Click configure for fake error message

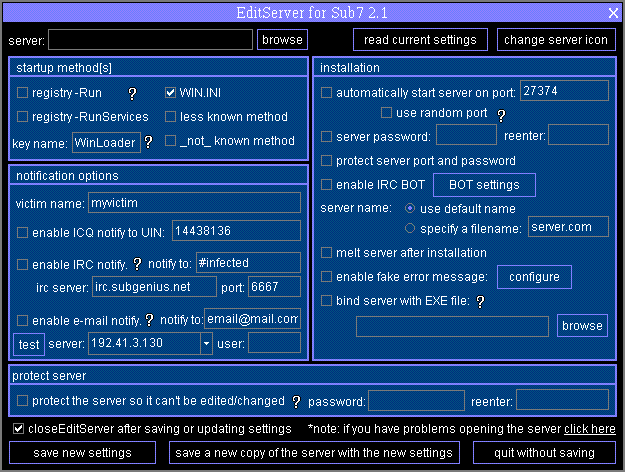coord(534,277)
